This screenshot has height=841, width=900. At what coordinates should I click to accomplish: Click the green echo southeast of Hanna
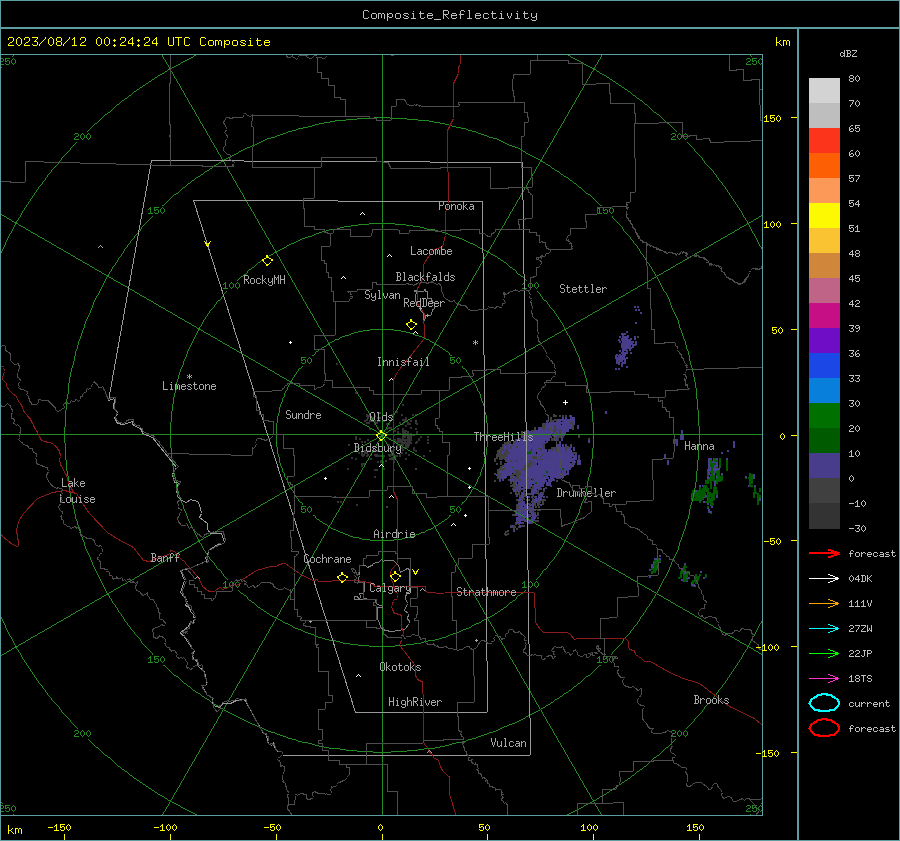tap(711, 483)
